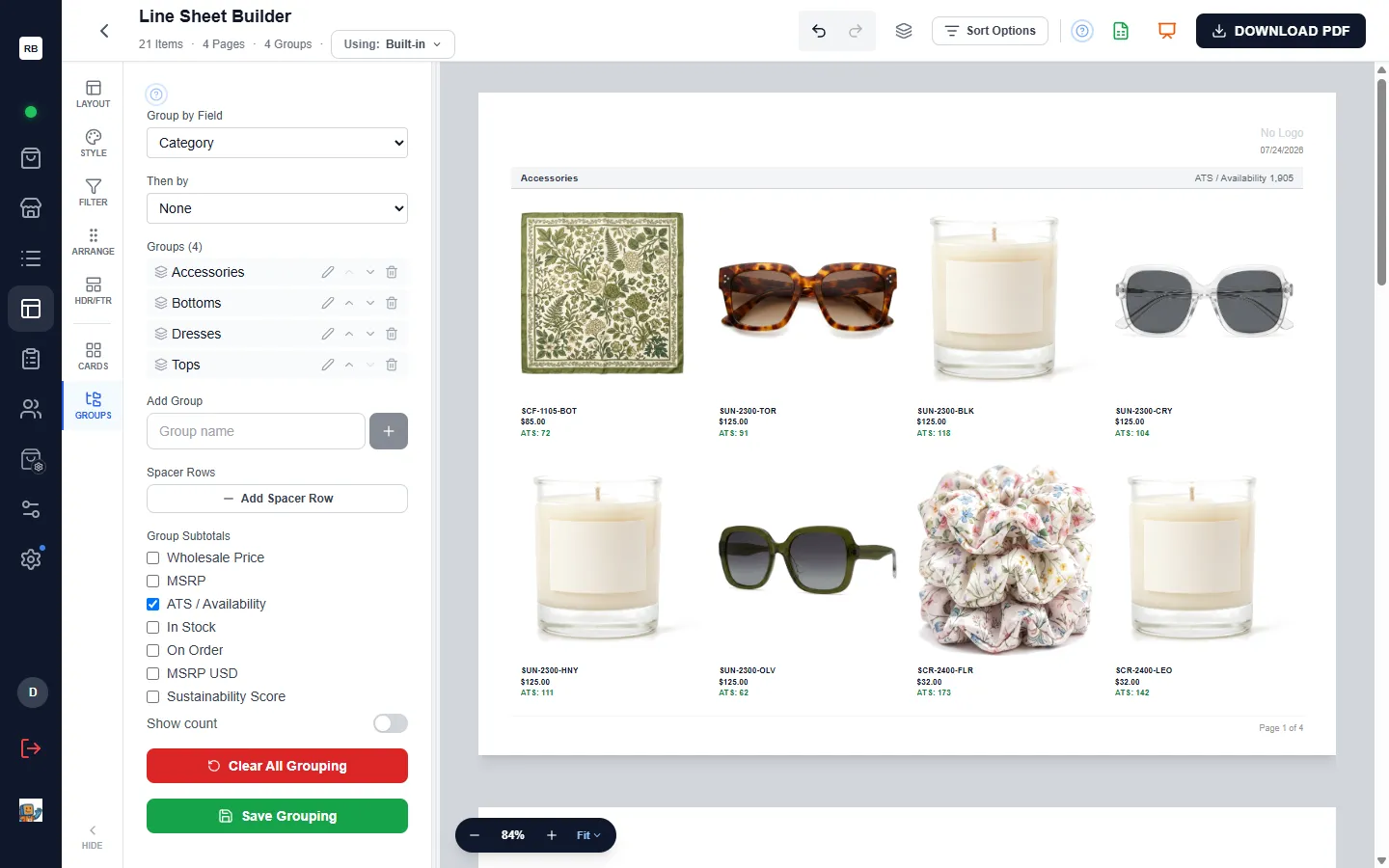Click the storefront icon in the left sidebar
Screen dimensions: 1389x868
click(x=31, y=208)
